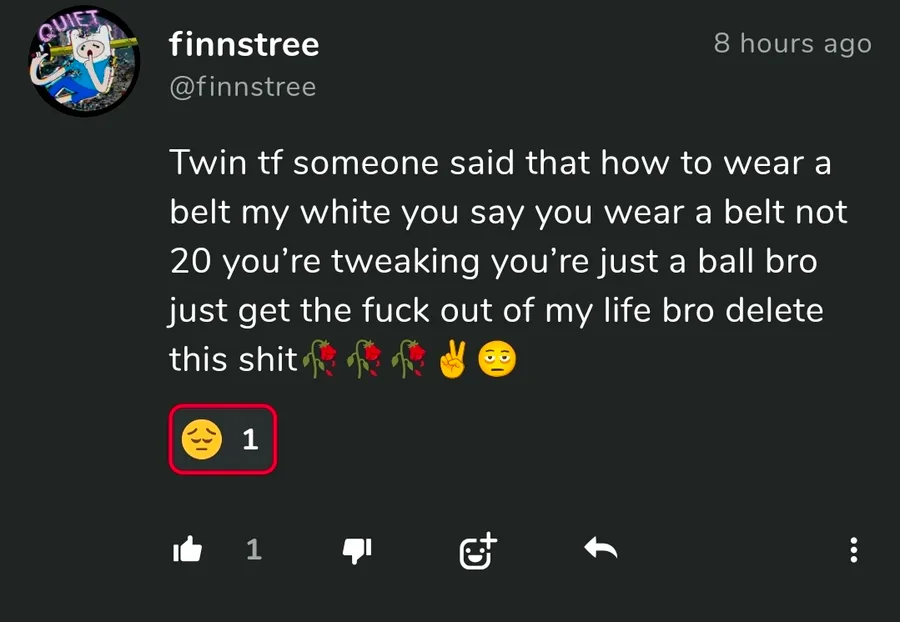Click the comment text starting with Twin
900x622 pixels.
pos(509,261)
